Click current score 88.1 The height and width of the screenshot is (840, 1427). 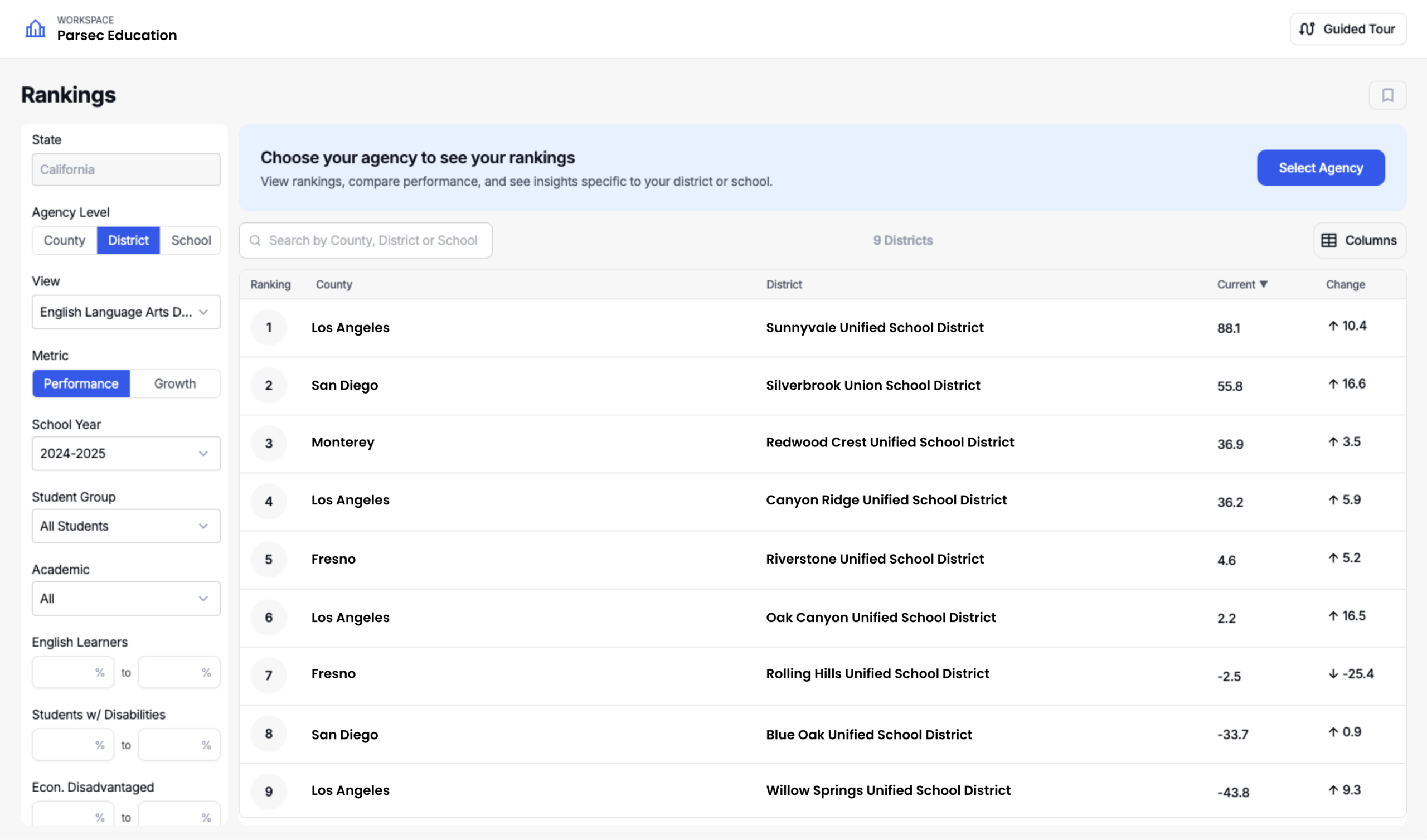tap(1228, 328)
